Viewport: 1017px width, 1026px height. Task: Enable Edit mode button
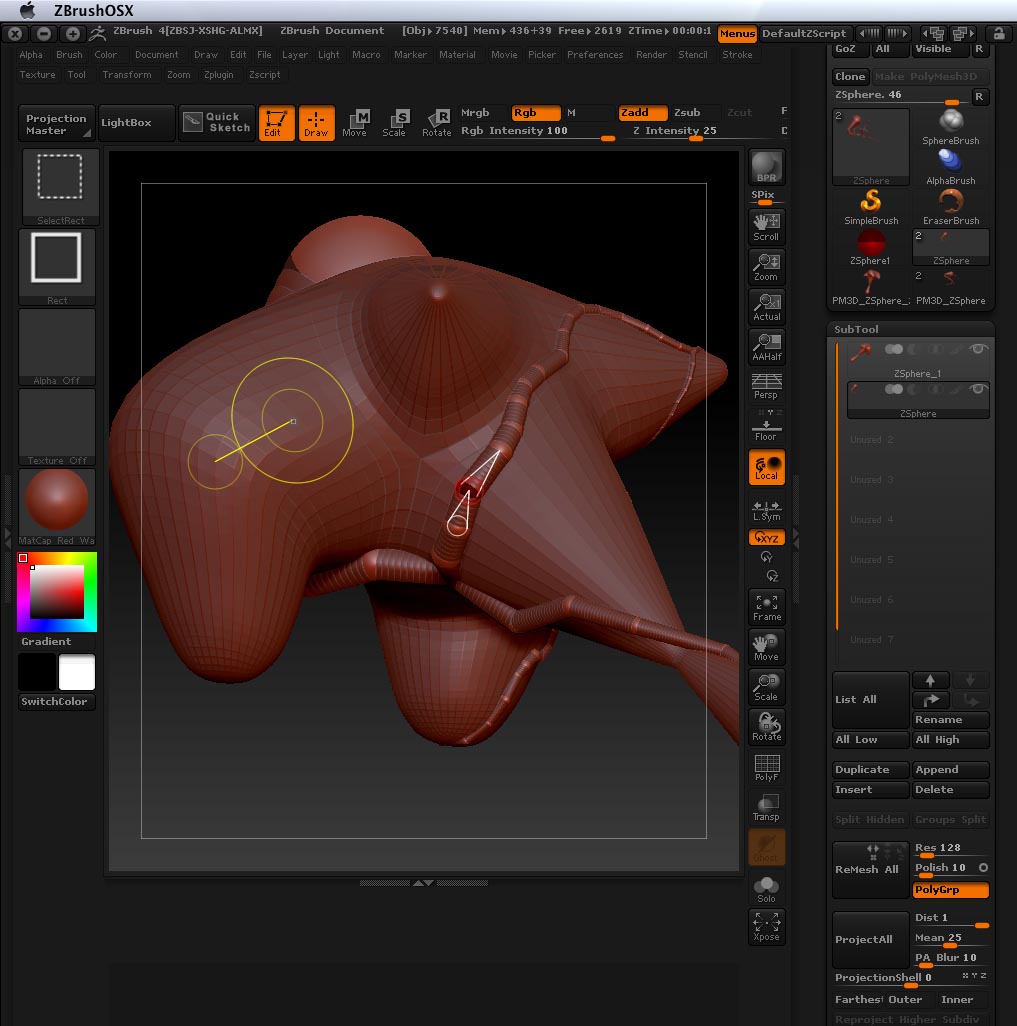pos(276,123)
